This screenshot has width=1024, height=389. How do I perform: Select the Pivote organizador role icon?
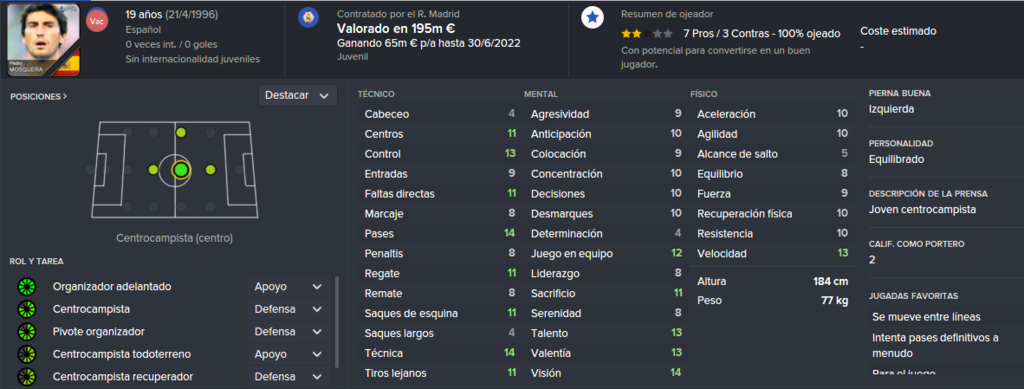27,332
